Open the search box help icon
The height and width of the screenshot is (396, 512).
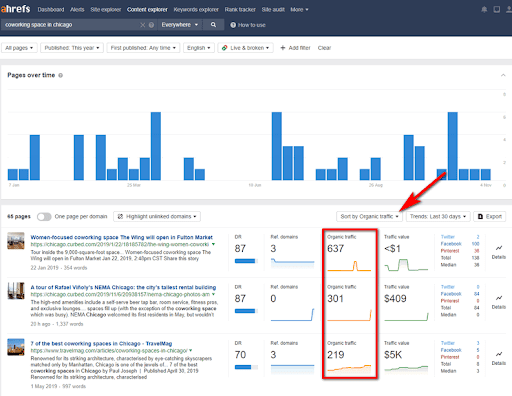tap(151, 25)
